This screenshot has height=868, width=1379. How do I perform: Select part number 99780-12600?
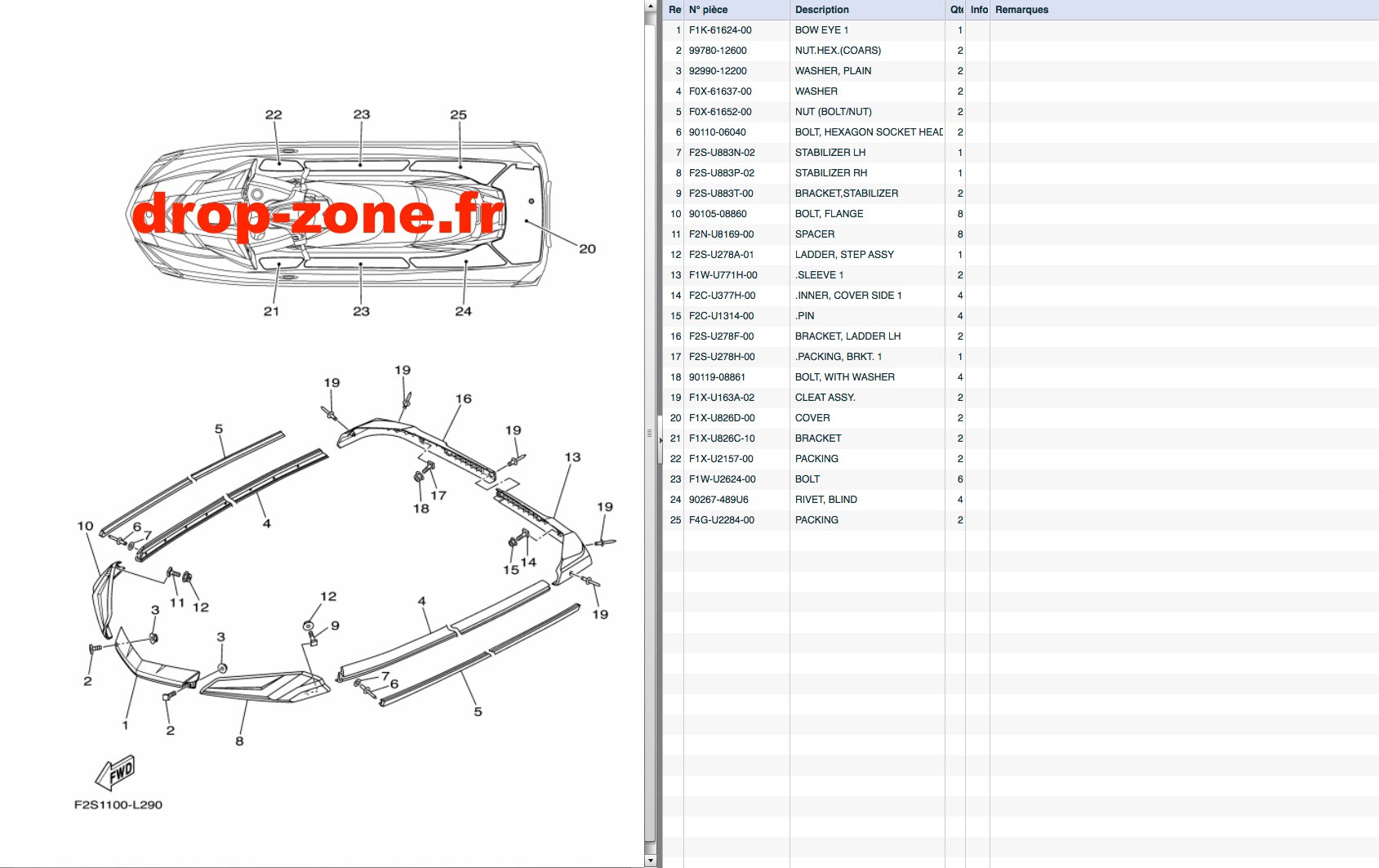[x=718, y=51]
